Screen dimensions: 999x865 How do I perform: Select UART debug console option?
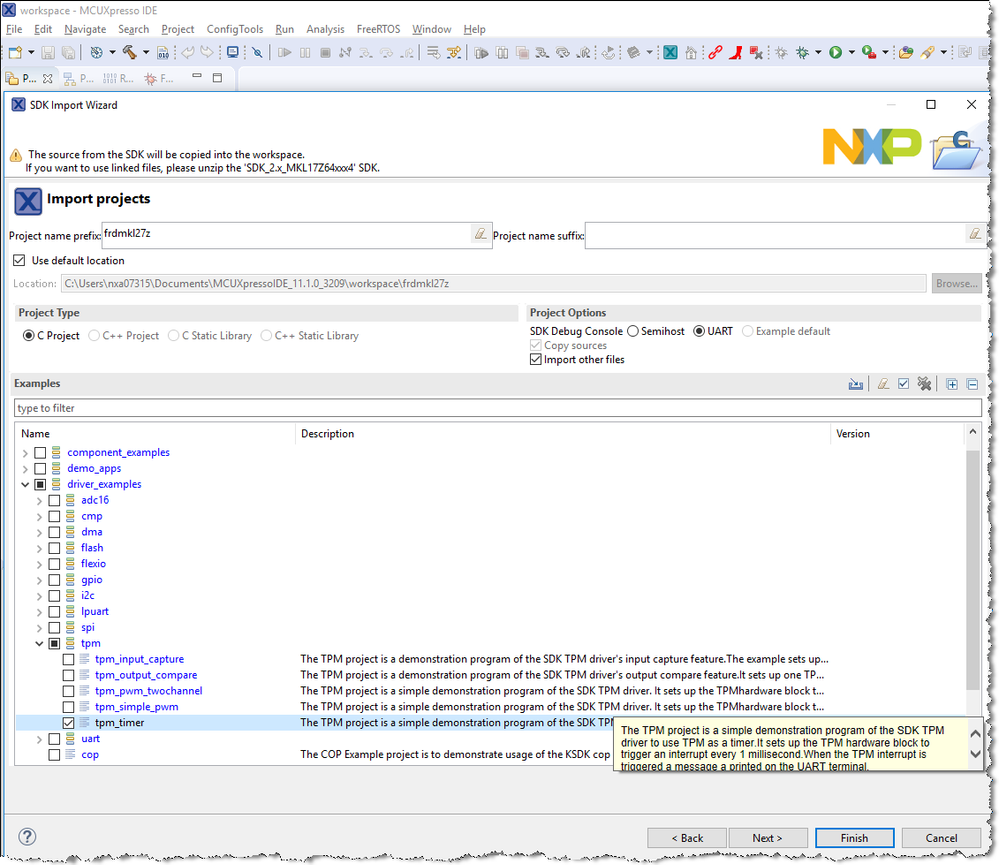tap(699, 331)
